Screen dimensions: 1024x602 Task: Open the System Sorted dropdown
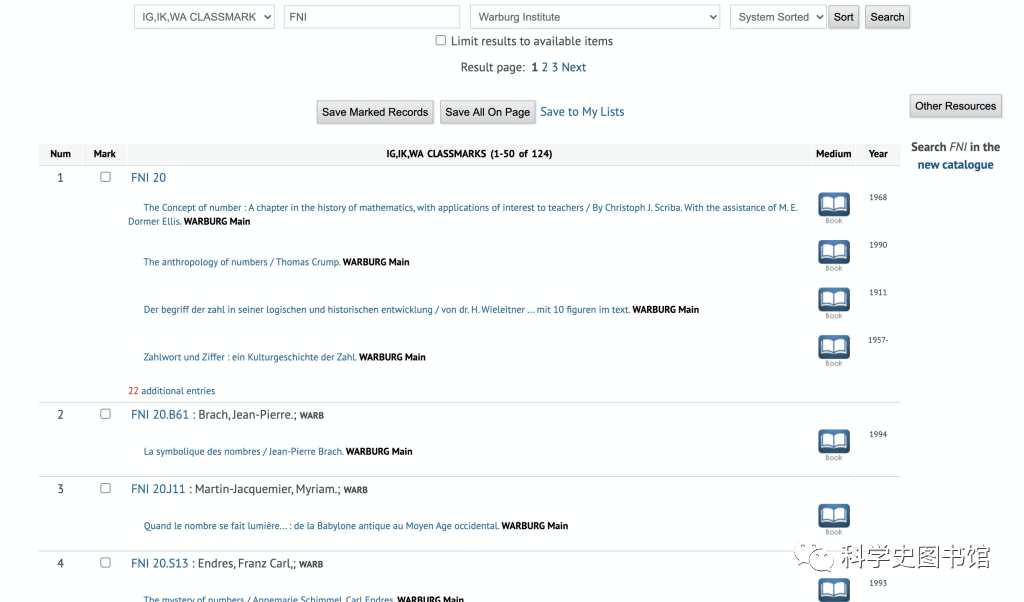click(x=778, y=17)
